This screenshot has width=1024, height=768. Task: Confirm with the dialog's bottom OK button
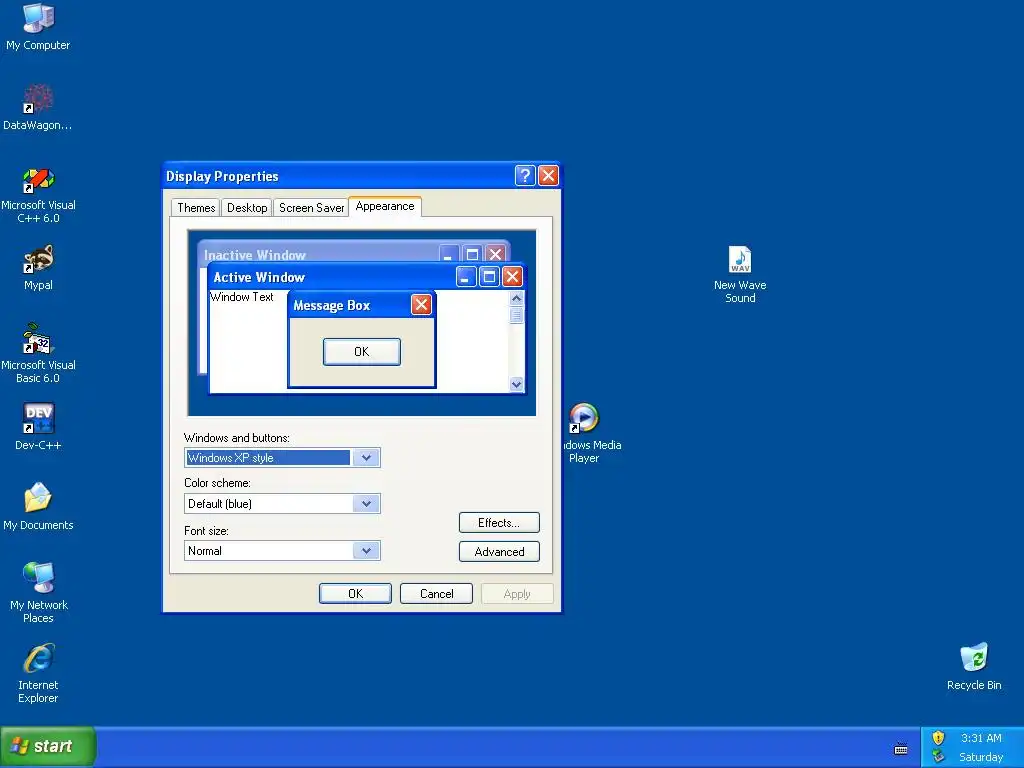point(355,594)
